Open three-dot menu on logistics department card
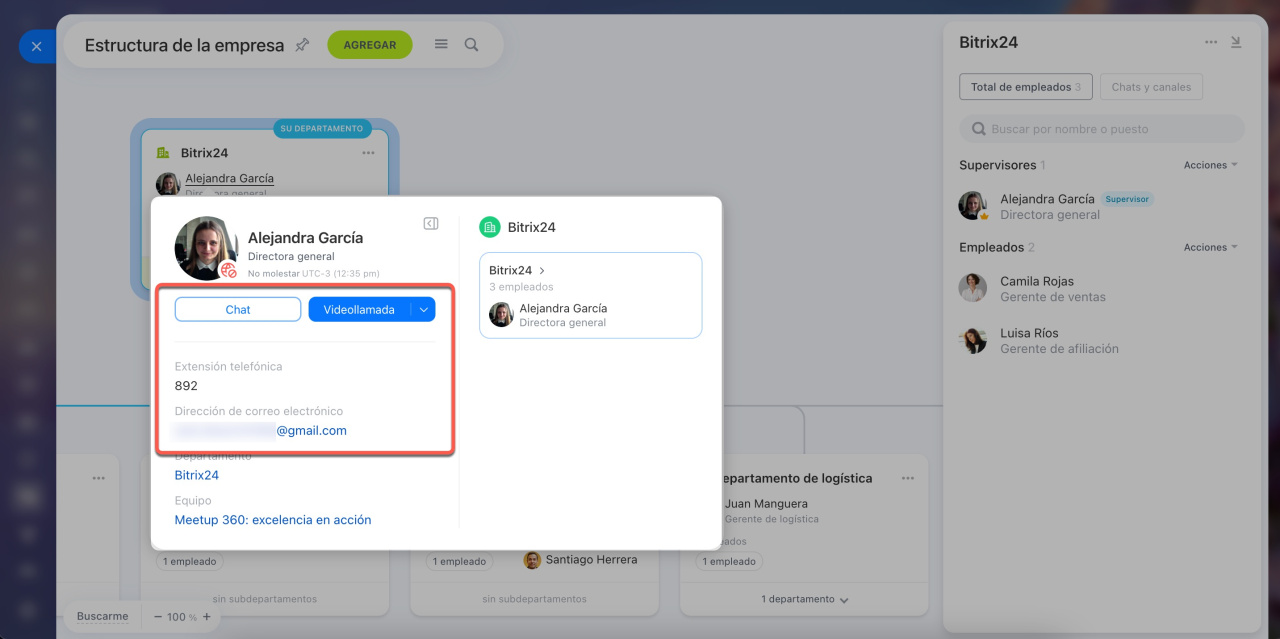 point(907,478)
